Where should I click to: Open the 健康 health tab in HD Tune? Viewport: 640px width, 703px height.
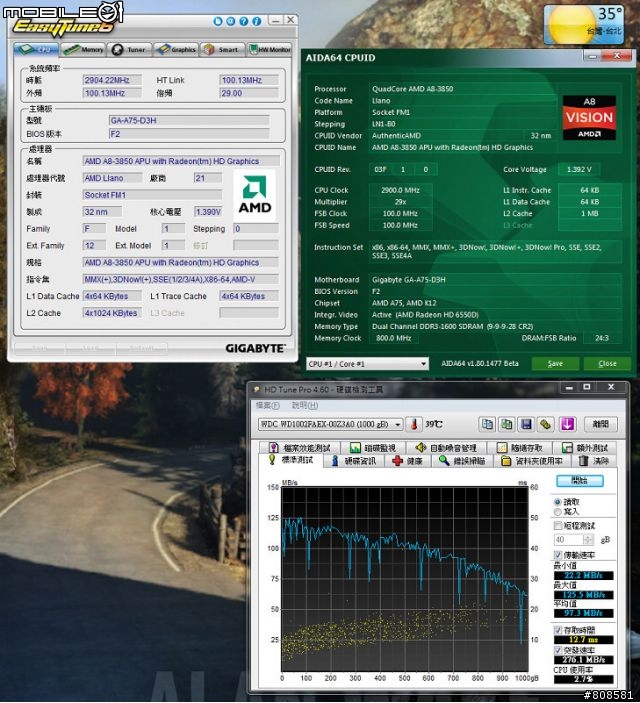pos(408,461)
